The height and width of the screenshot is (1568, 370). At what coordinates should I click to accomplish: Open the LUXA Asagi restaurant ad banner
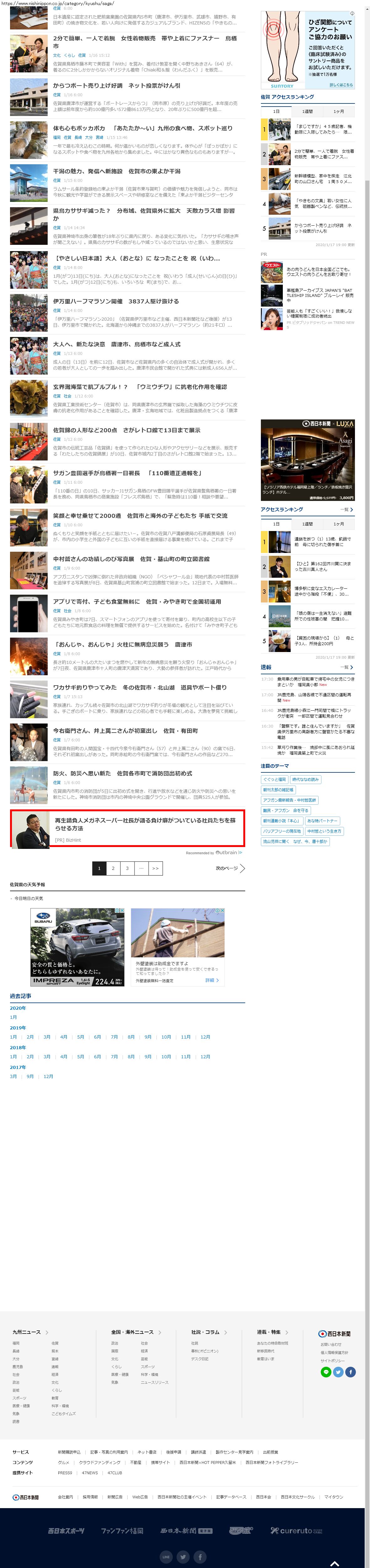coord(307,460)
